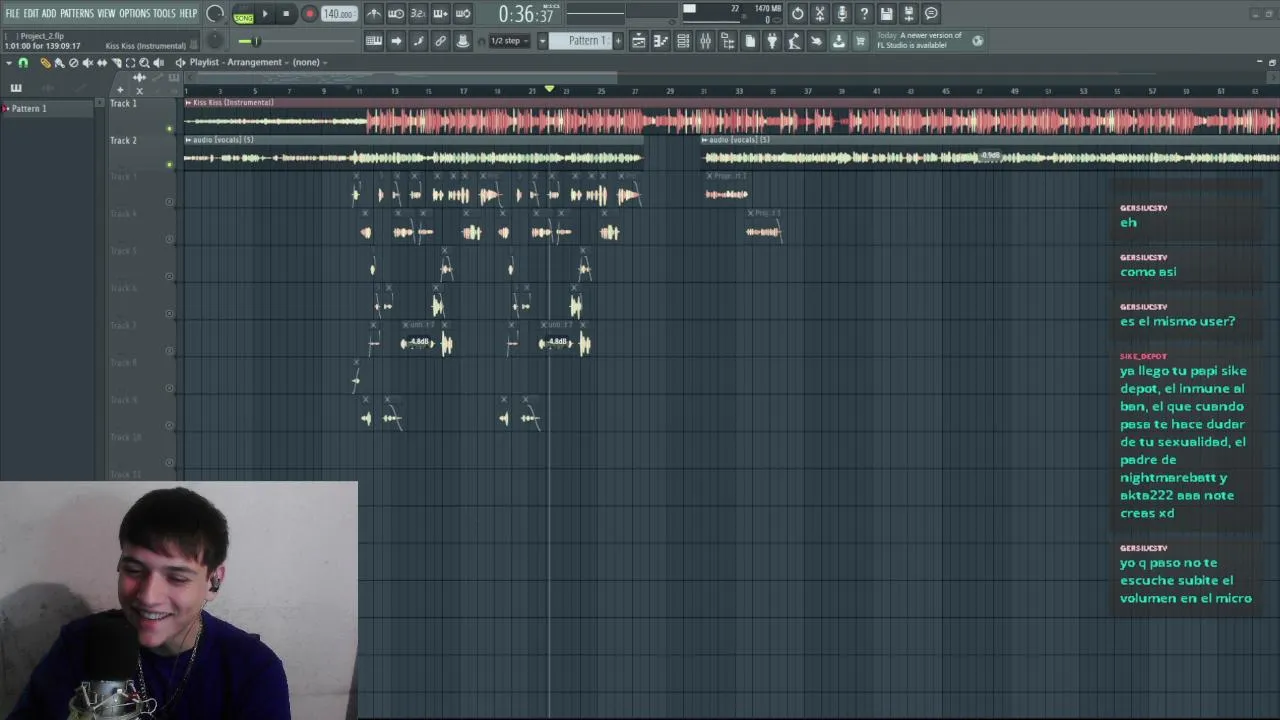The width and height of the screenshot is (1280, 720).
Task: Open the plugin picker plug icon
Action: (772, 41)
